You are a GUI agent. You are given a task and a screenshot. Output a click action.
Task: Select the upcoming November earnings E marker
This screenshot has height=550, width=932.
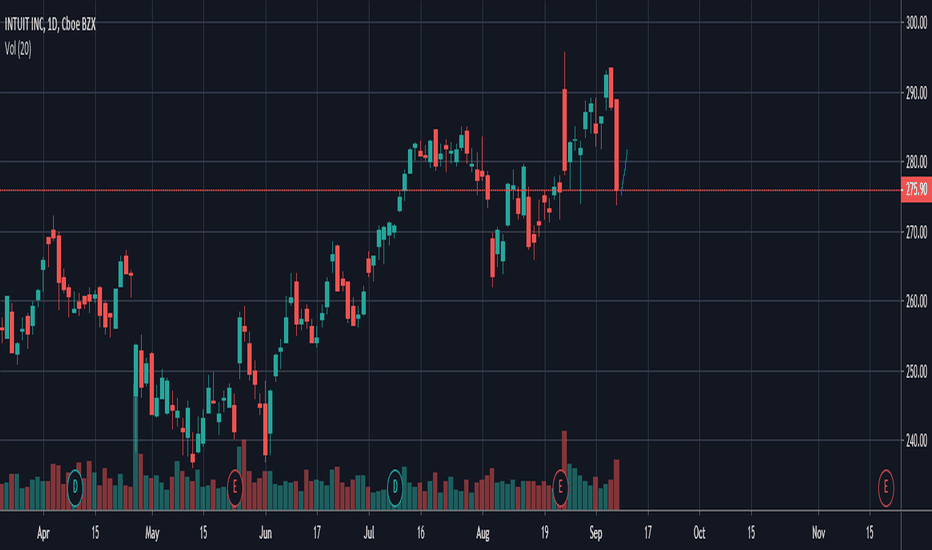point(886,488)
